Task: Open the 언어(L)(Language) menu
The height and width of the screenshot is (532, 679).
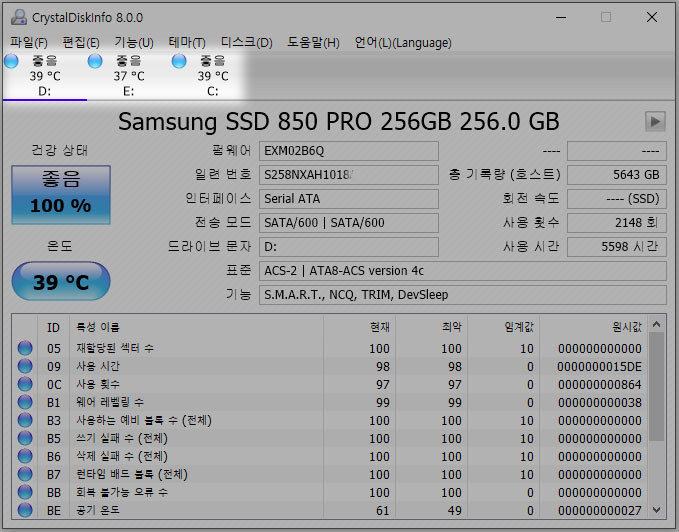Action: (x=403, y=42)
